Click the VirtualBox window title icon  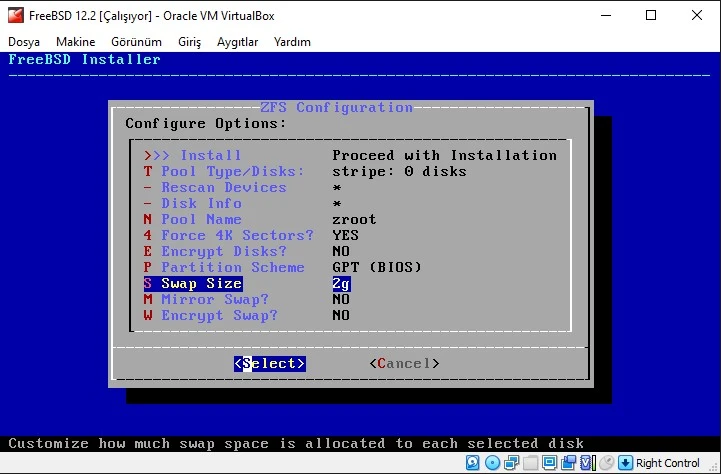(x=16, y=15)
